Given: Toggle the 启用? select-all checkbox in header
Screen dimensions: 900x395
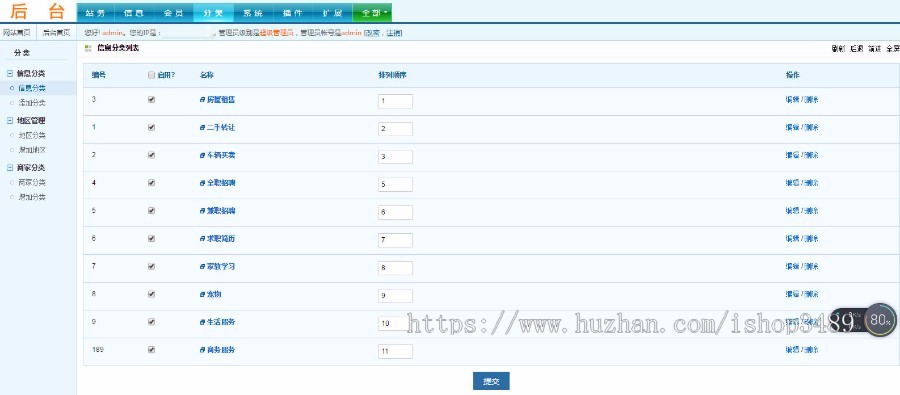Looking at the screenshot, I should tap(152, 75).
